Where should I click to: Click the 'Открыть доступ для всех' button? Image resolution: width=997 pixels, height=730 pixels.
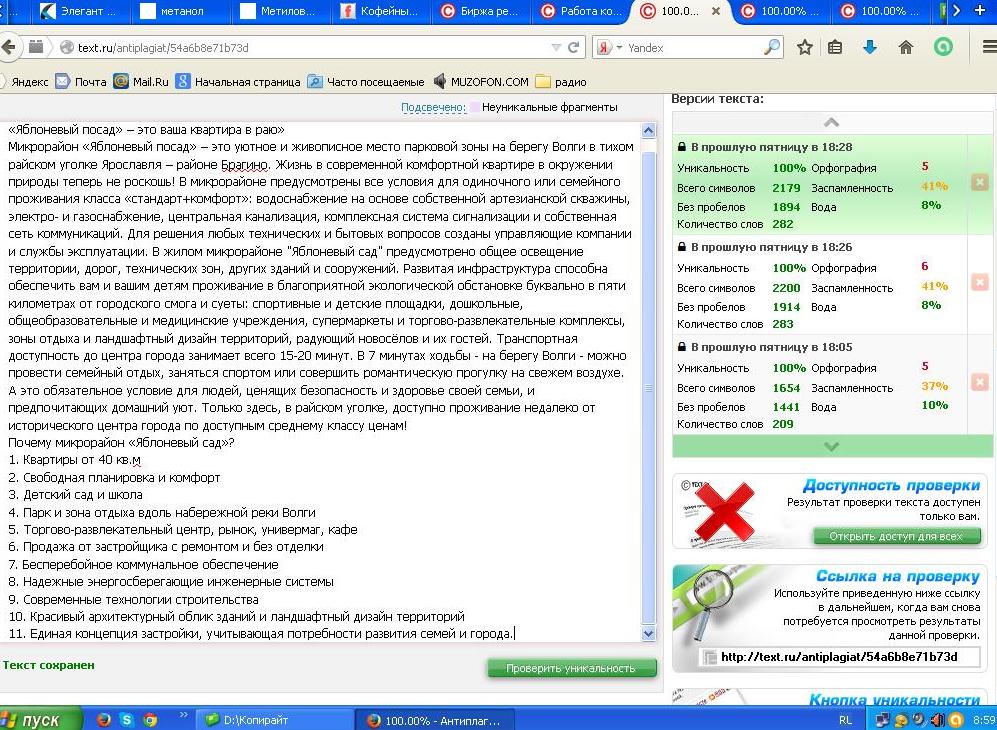coord(895,537)
